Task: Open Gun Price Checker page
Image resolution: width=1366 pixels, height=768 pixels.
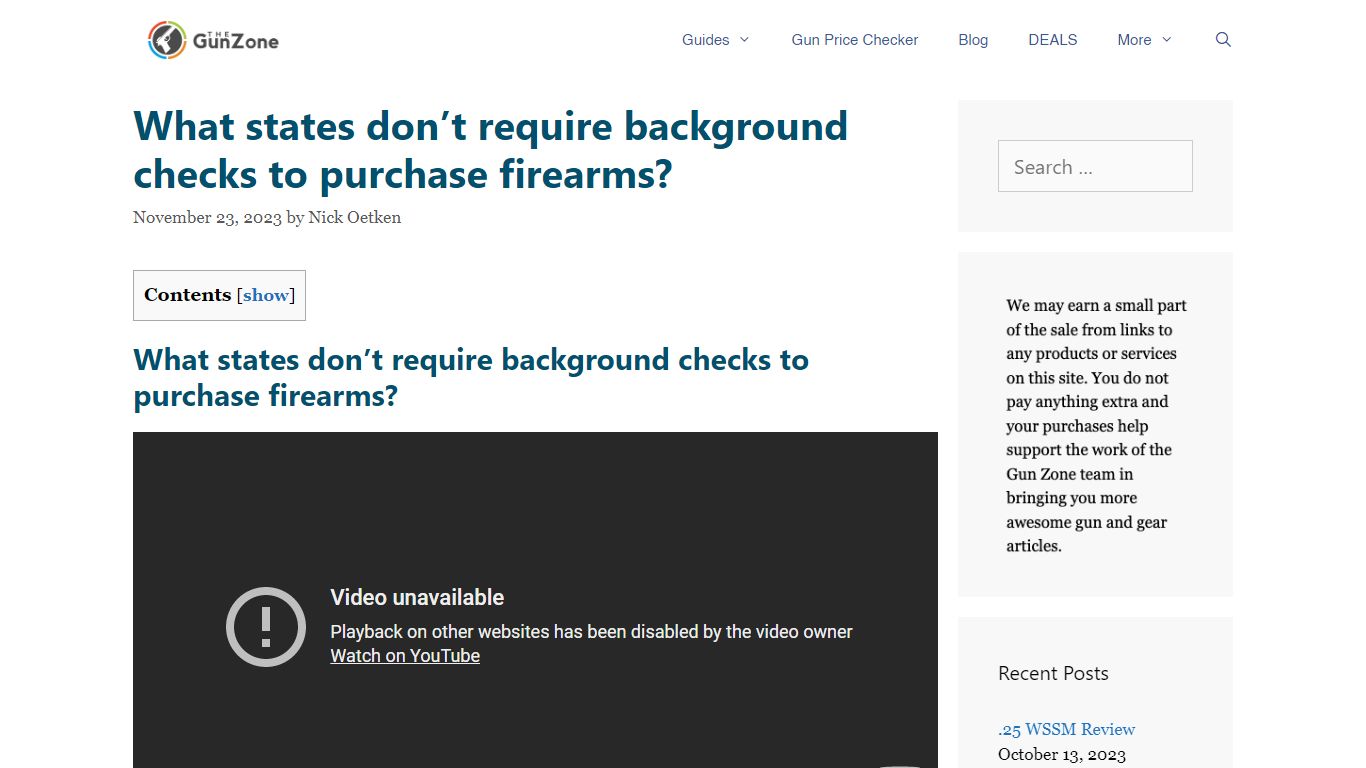Action: pyautogui.click(x=855, y=40)
